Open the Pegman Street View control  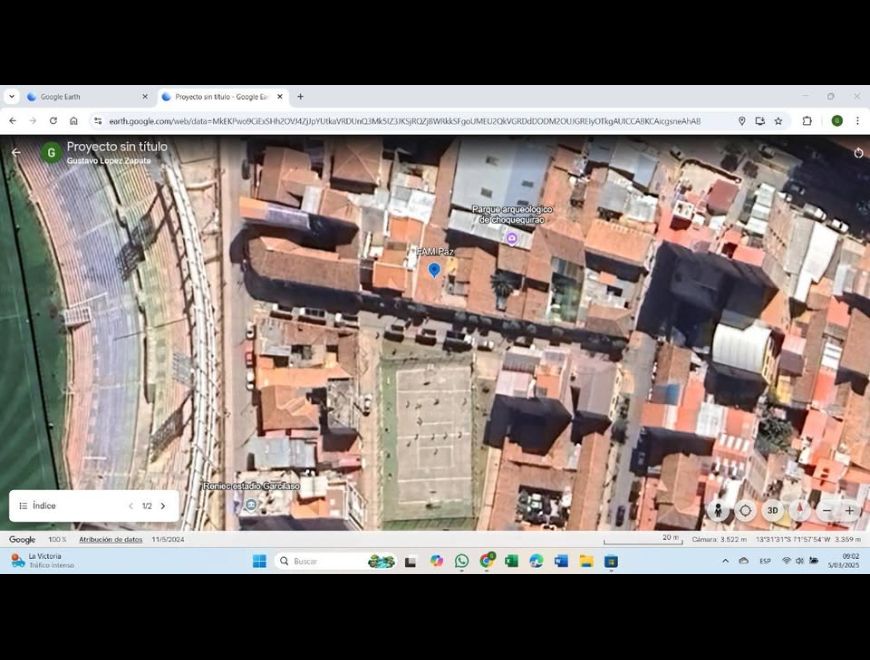[718, 510]
